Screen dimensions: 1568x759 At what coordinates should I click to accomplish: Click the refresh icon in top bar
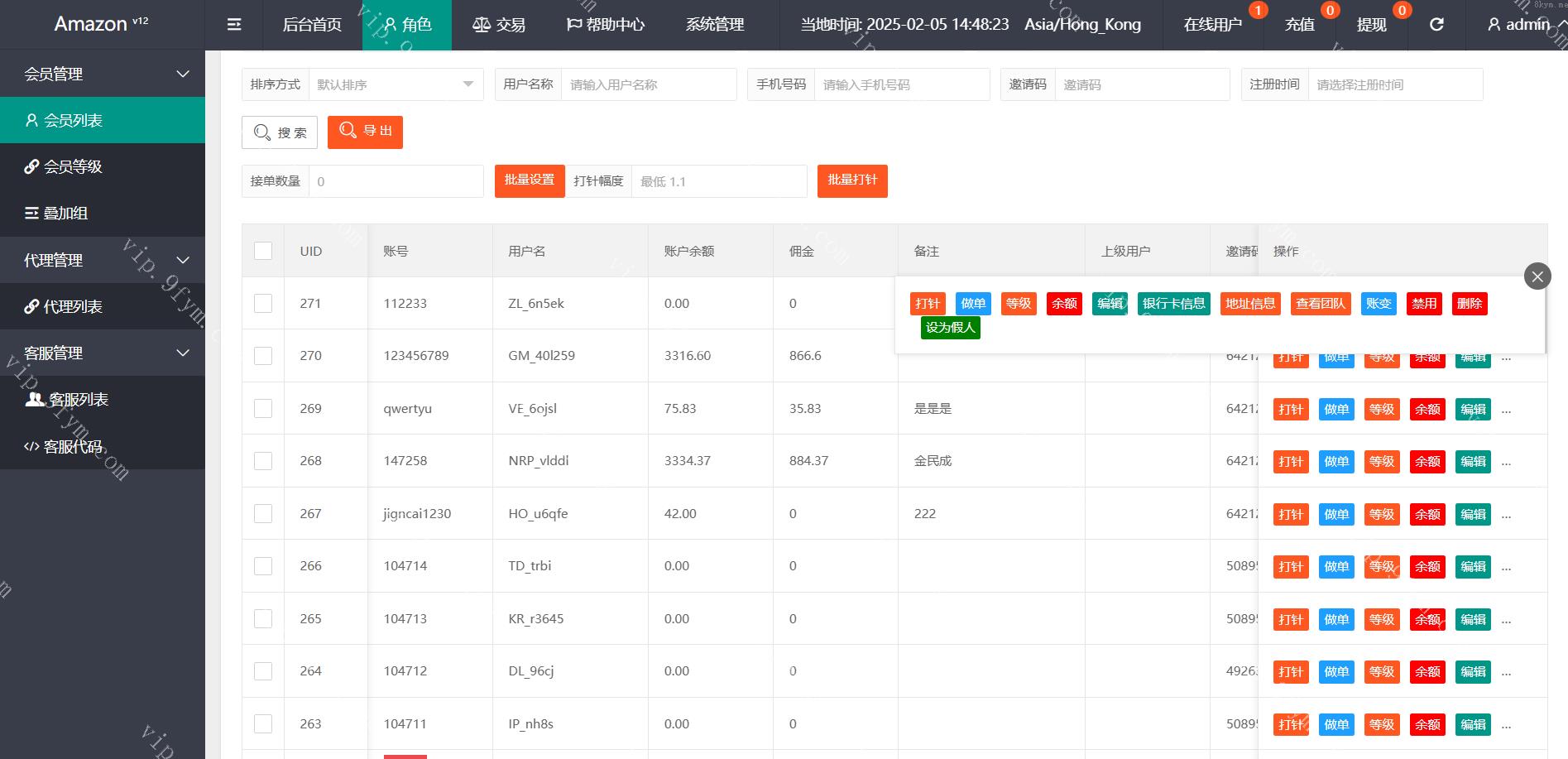(x=1436, y=25)
